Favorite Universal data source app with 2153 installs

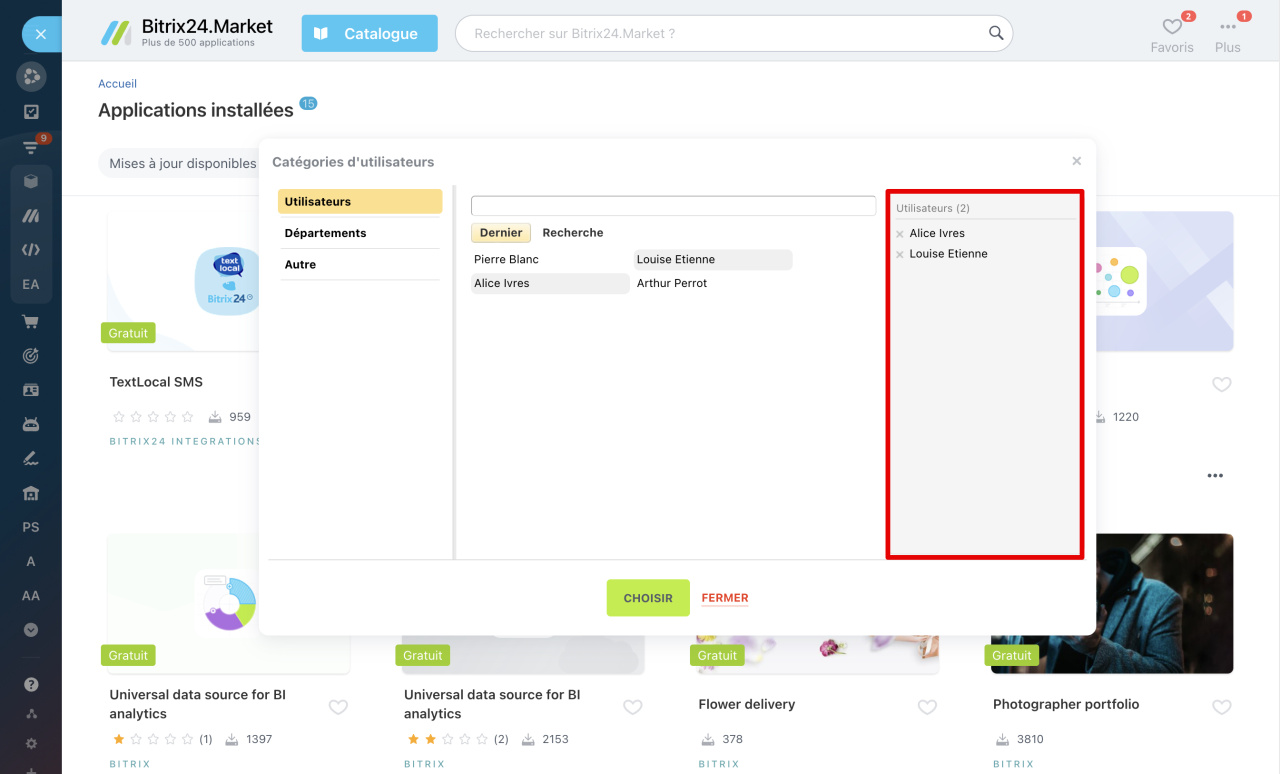[633, 707]
